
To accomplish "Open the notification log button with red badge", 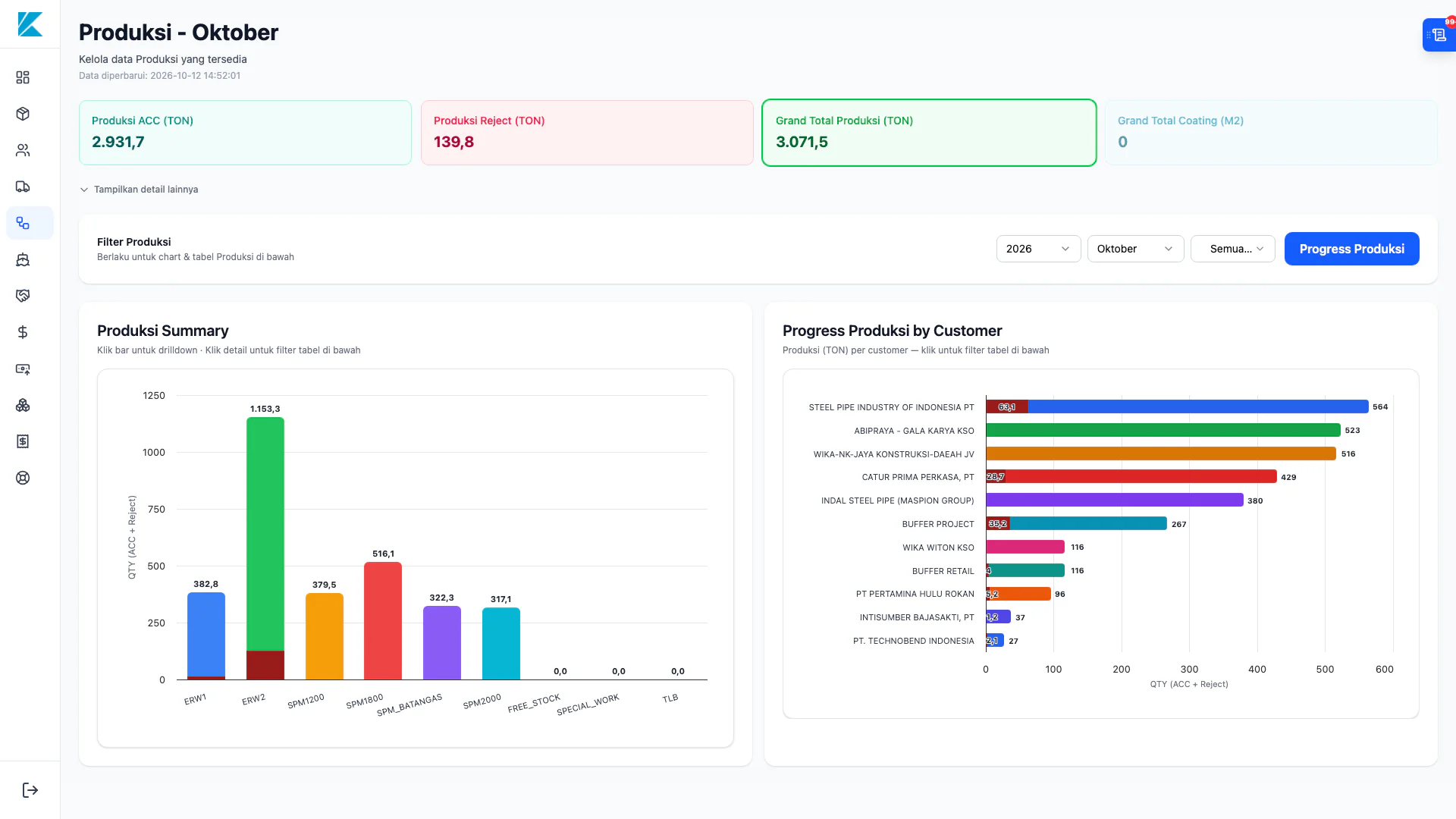I will click(x=1439, y=35).
